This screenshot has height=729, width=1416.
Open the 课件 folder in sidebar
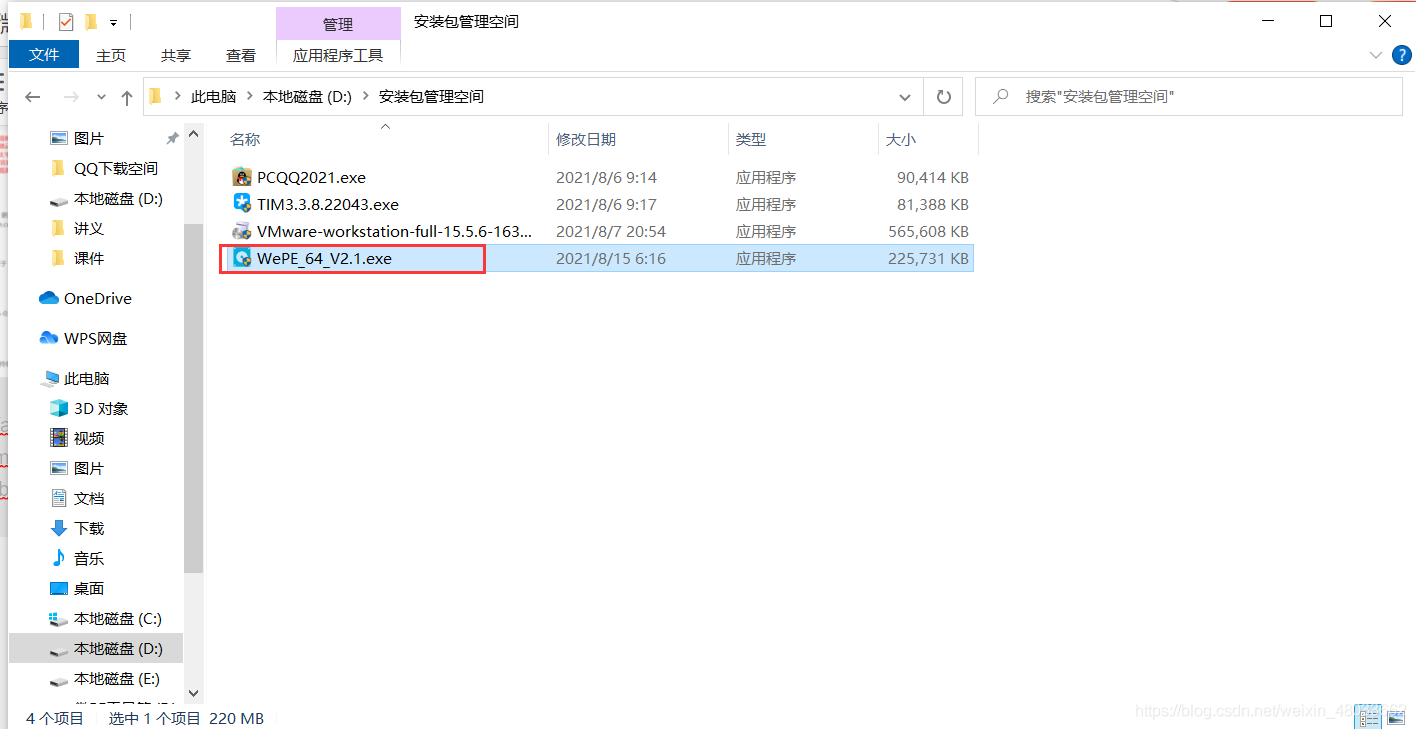click(89, 258)
